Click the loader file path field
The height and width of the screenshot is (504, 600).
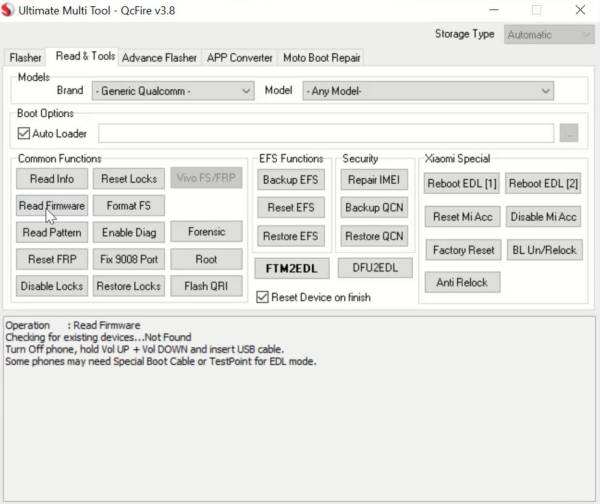click(326, 133)
